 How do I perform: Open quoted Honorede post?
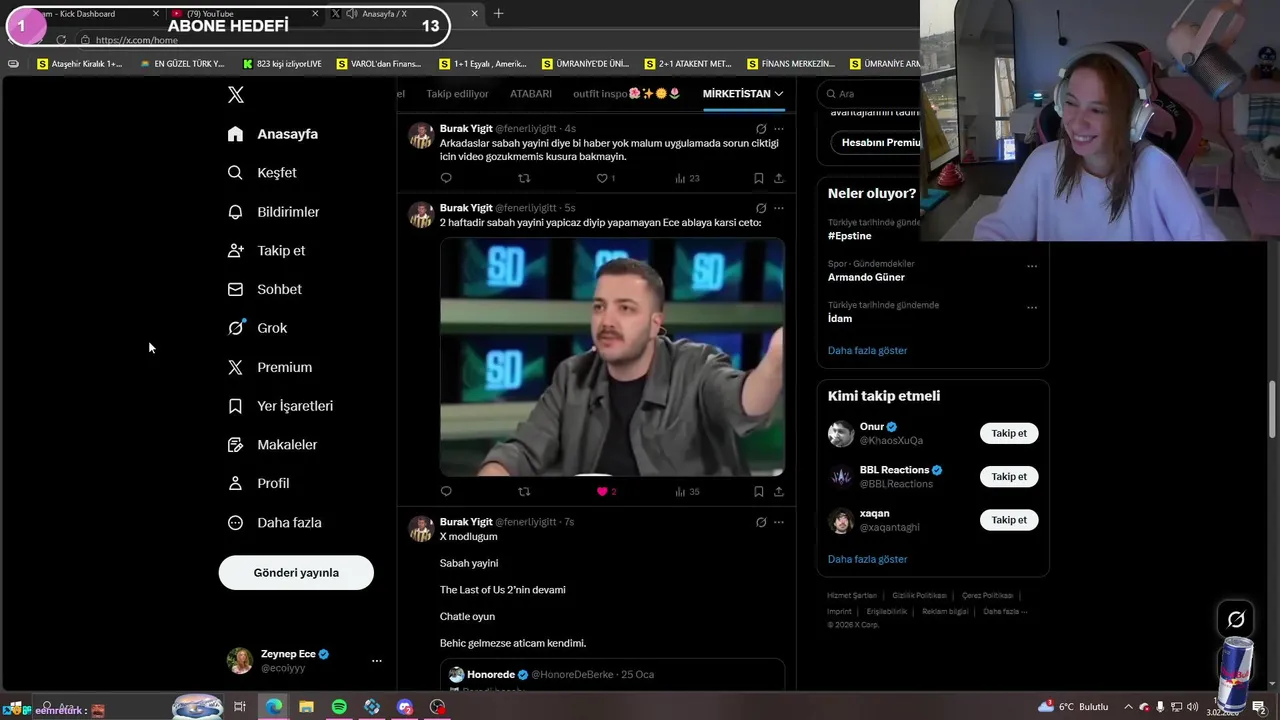pos(612,675)
